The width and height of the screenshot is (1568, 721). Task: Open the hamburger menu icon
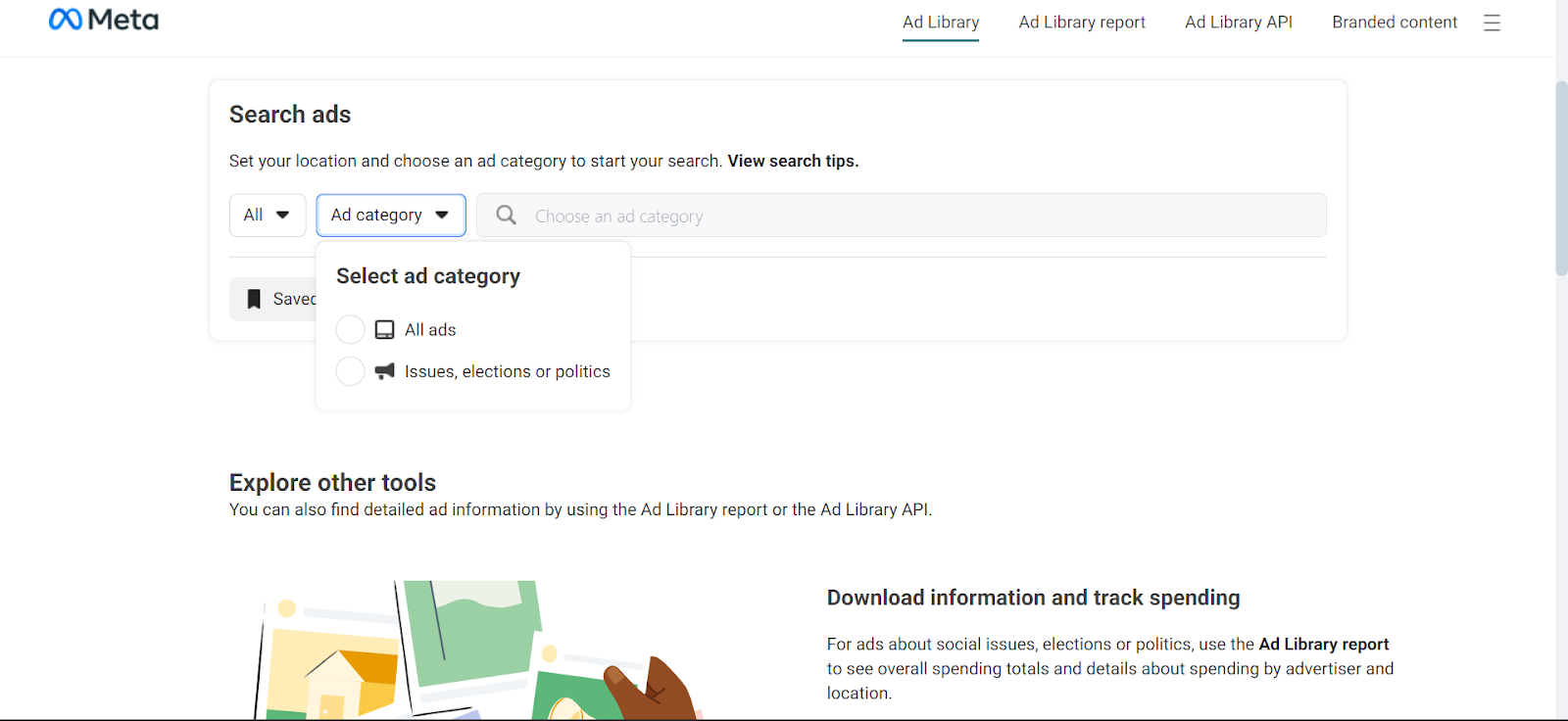(1492, 23)
